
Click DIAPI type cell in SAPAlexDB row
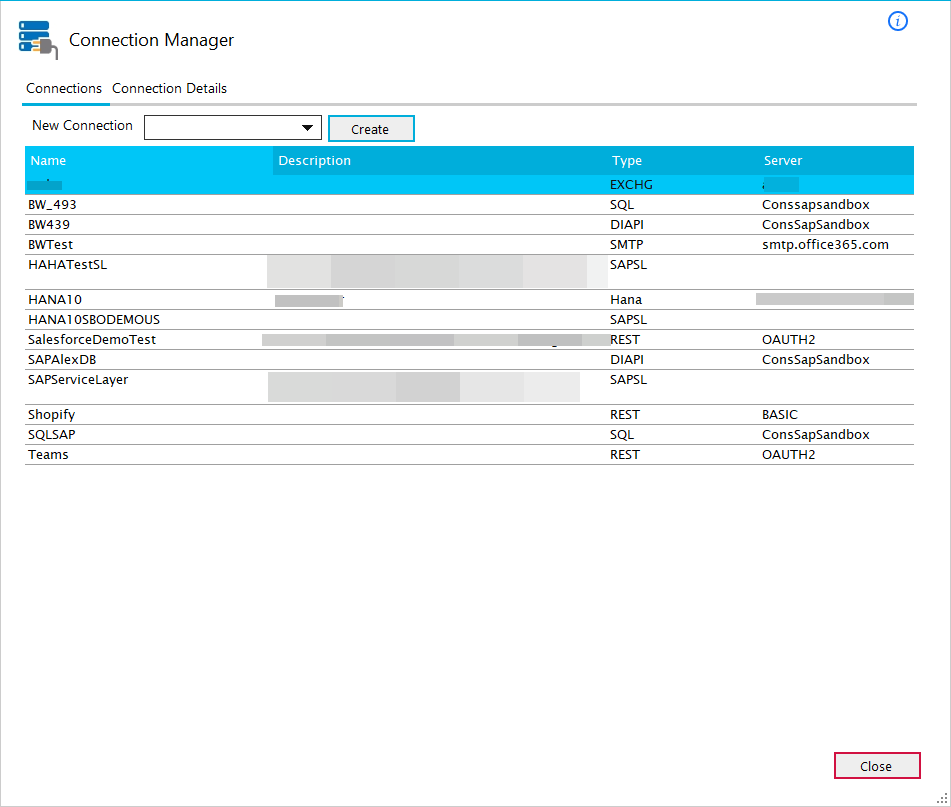pyautogui.click(x=627, y=360)
